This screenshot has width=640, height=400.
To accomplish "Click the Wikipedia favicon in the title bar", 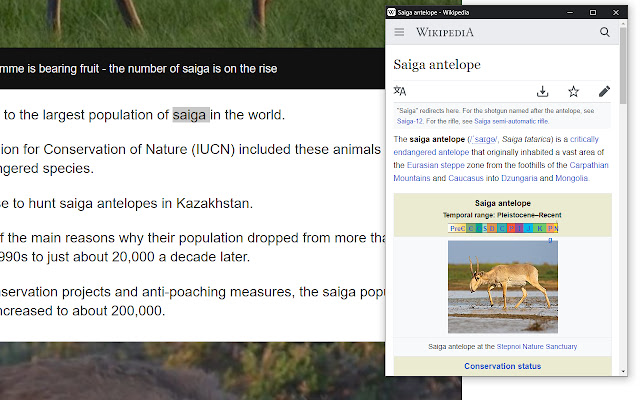I will tap(391, 12).
